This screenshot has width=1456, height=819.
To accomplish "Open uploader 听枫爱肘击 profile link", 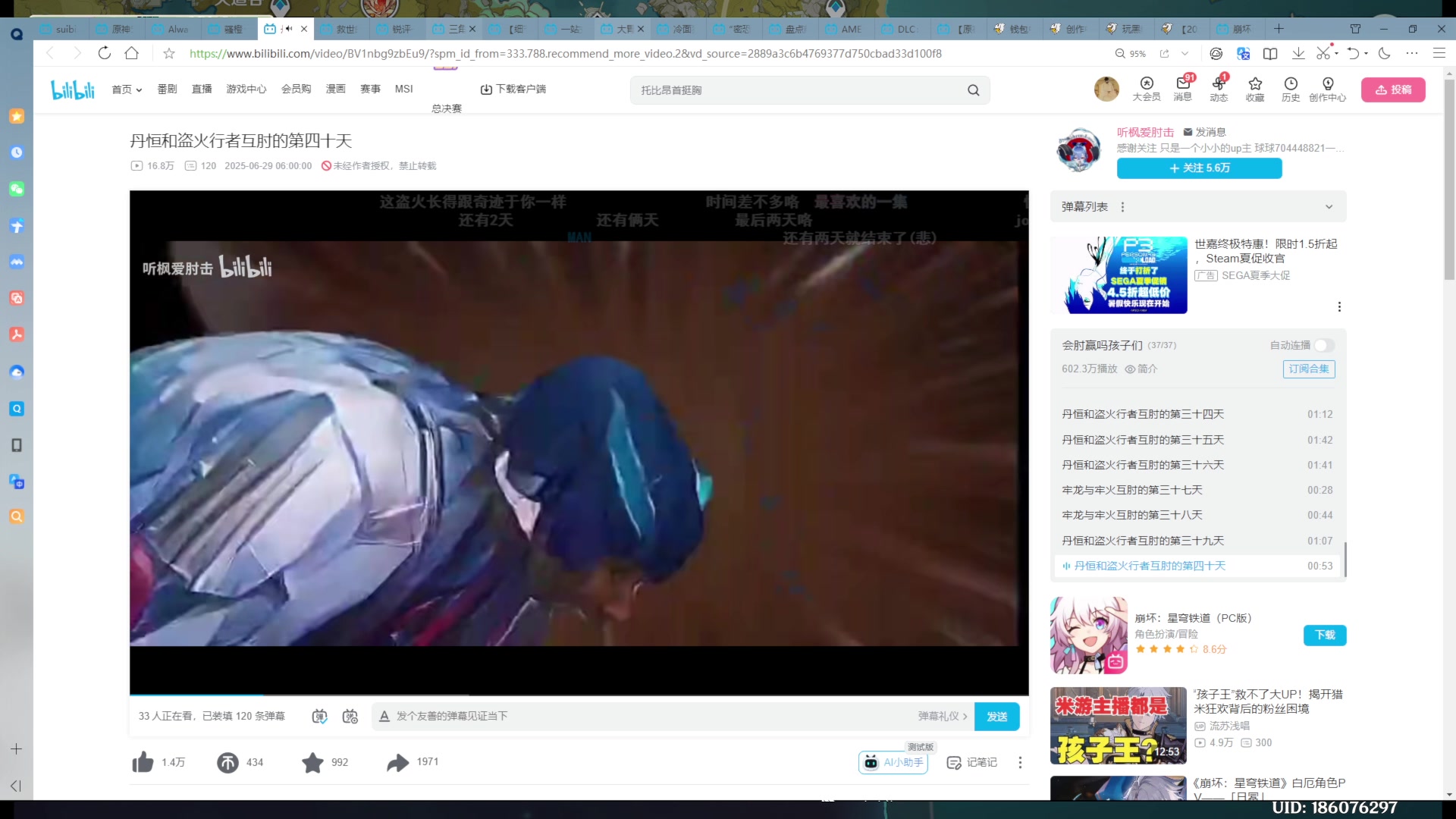I will [1145, 132].
